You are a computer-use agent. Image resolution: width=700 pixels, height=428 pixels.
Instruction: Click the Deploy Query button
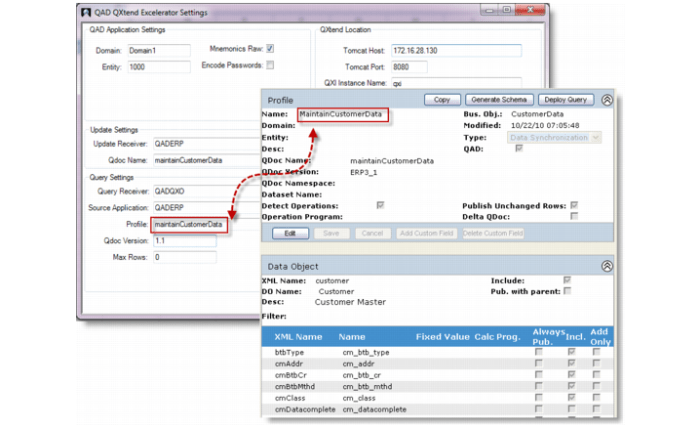[x=566, y=100]
